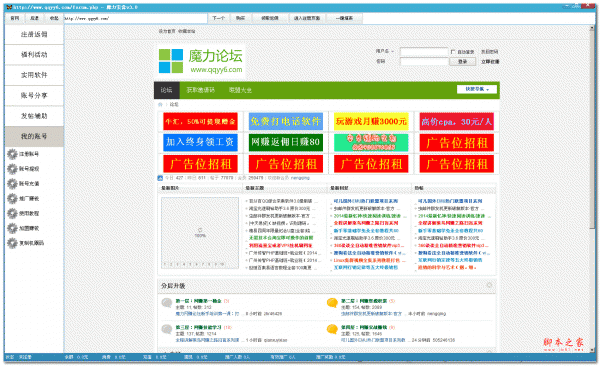
Task: Click chat bubble icon of 第四层 board
Action: [x=332, y=329]
